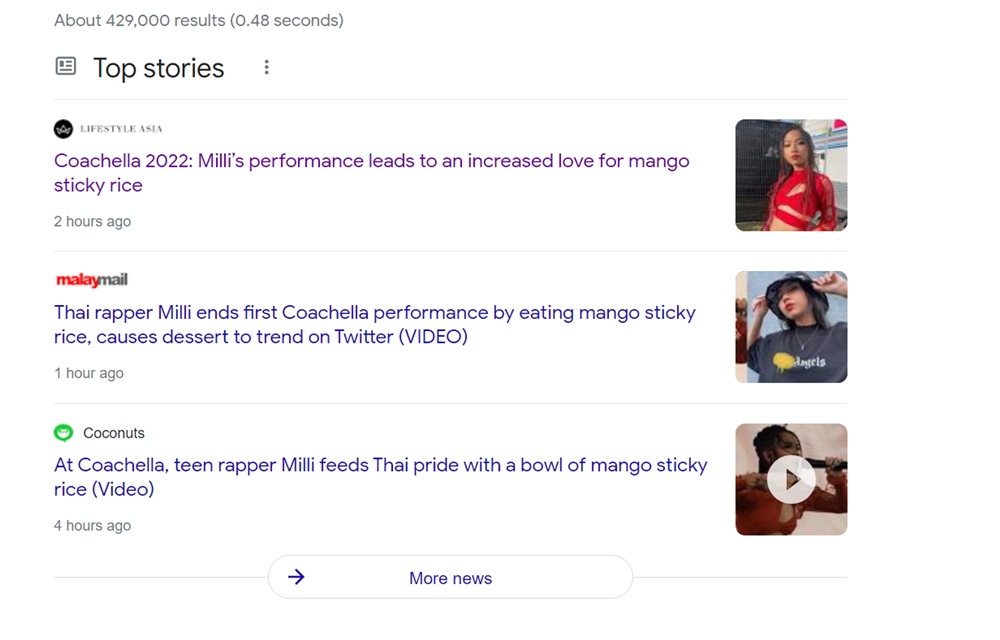This screenshot has height=640, width=1000.
Task: Click the More news button label
Action: pyautogui.click(x=450, y=578)
